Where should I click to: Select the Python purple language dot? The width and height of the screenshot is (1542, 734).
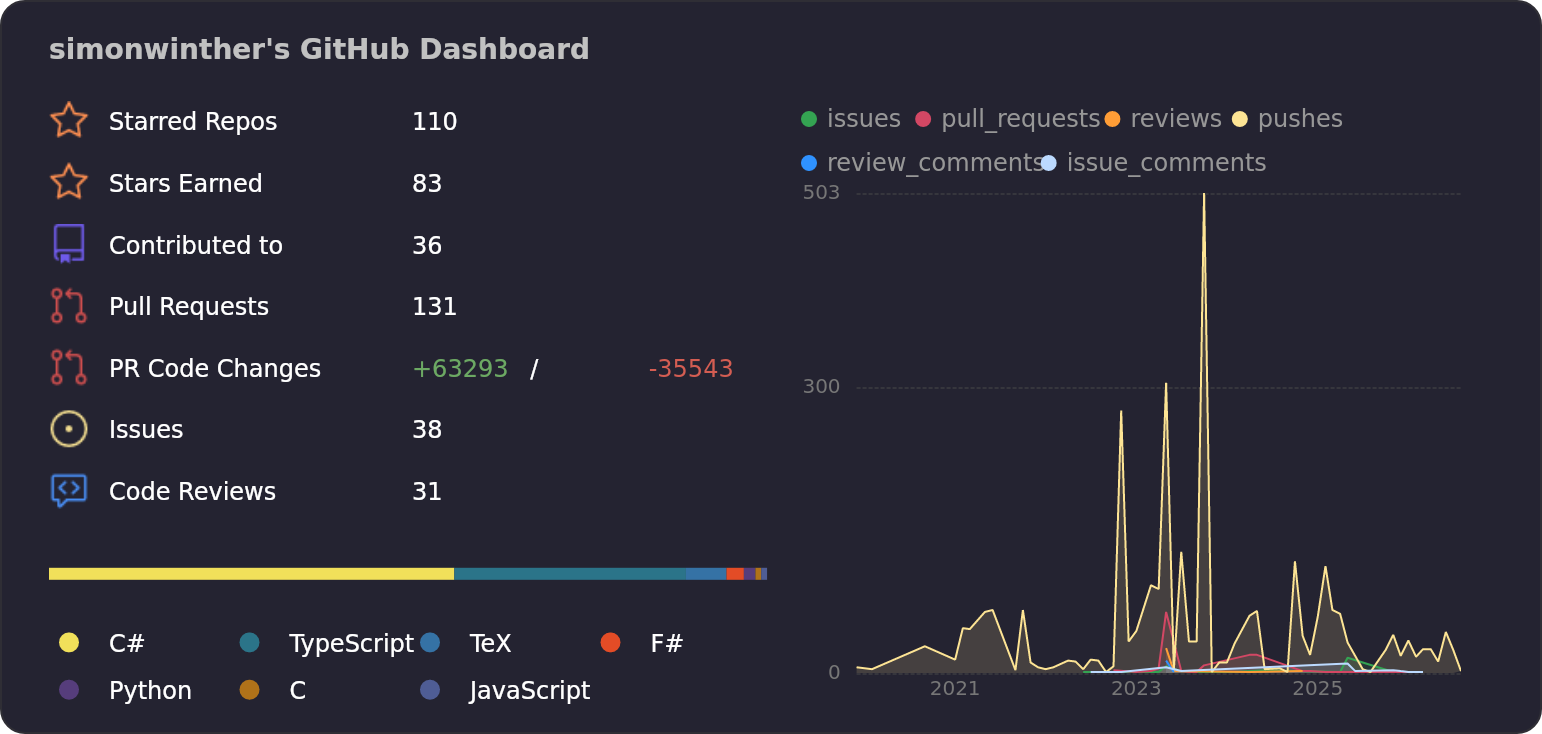tap(69, 690)
